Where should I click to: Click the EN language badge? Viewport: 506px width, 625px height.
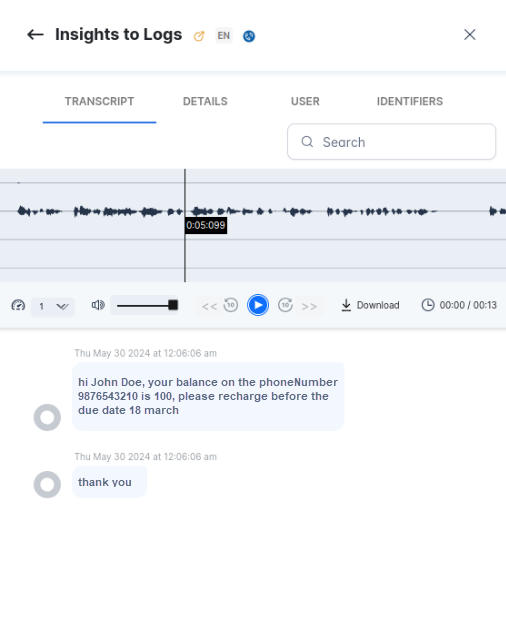(x=224, y=35)
